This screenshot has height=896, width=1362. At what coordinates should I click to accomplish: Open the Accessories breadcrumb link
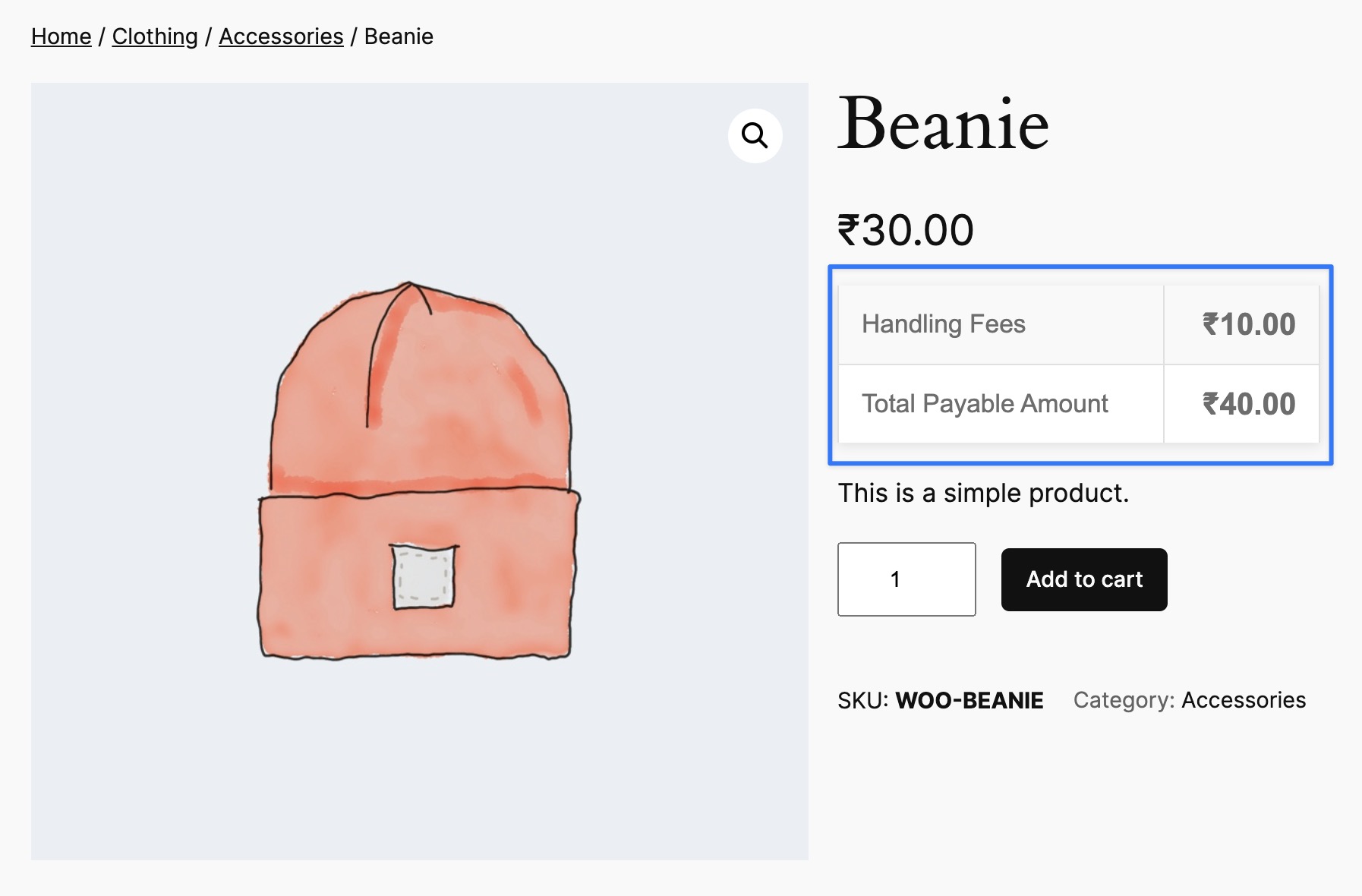click(x=281, y=36)
